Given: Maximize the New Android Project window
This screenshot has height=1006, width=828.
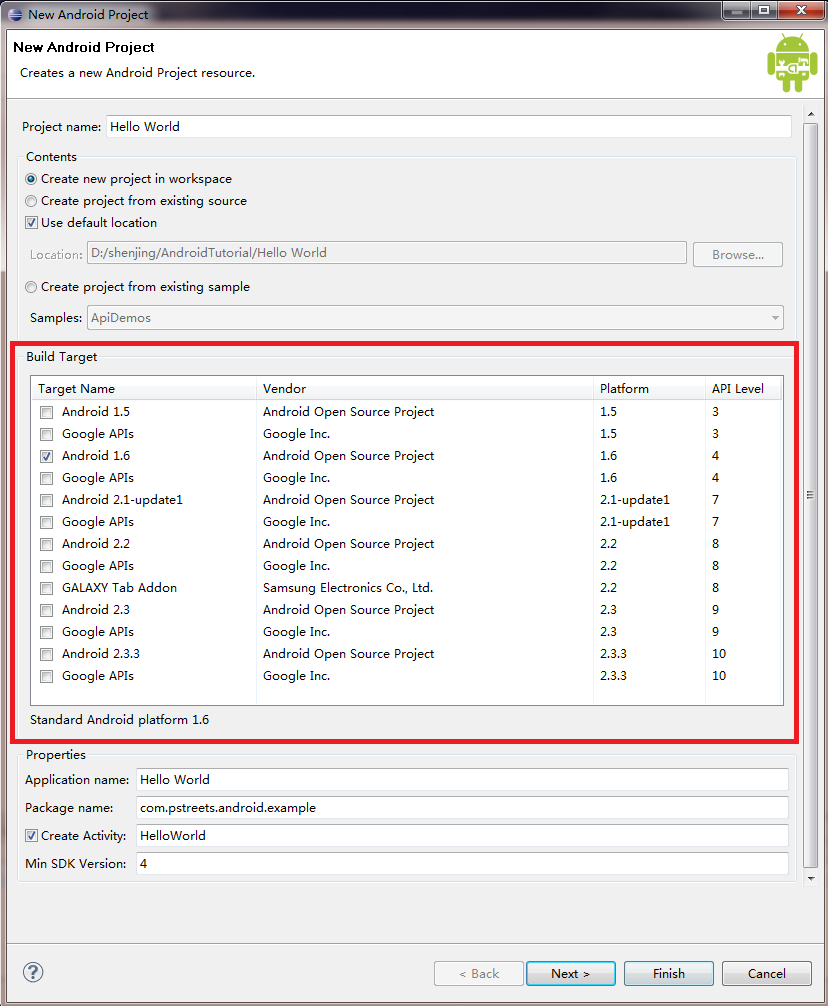Looking at the screenshot, I should [764, 11].
